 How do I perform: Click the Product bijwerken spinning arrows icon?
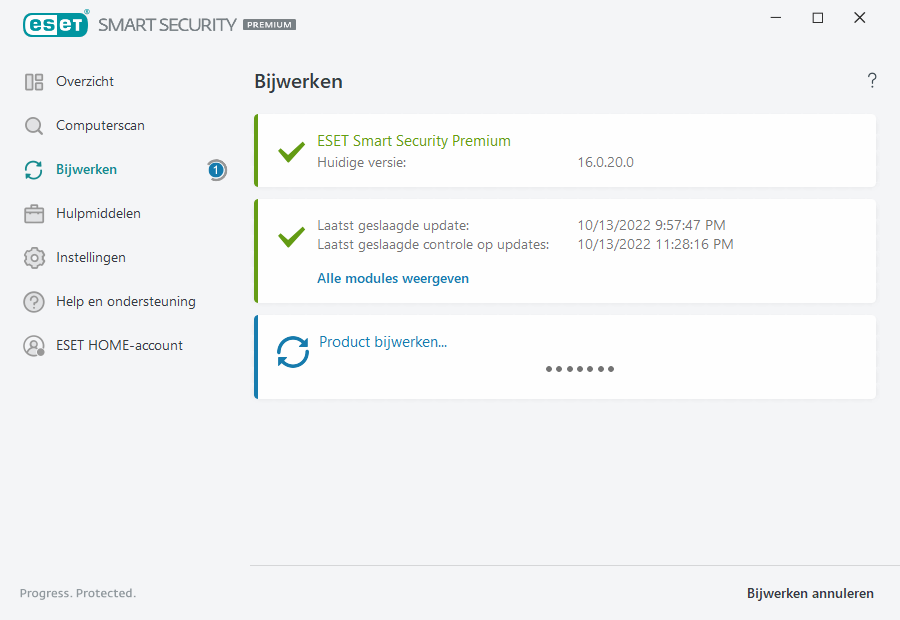[293, 352]
